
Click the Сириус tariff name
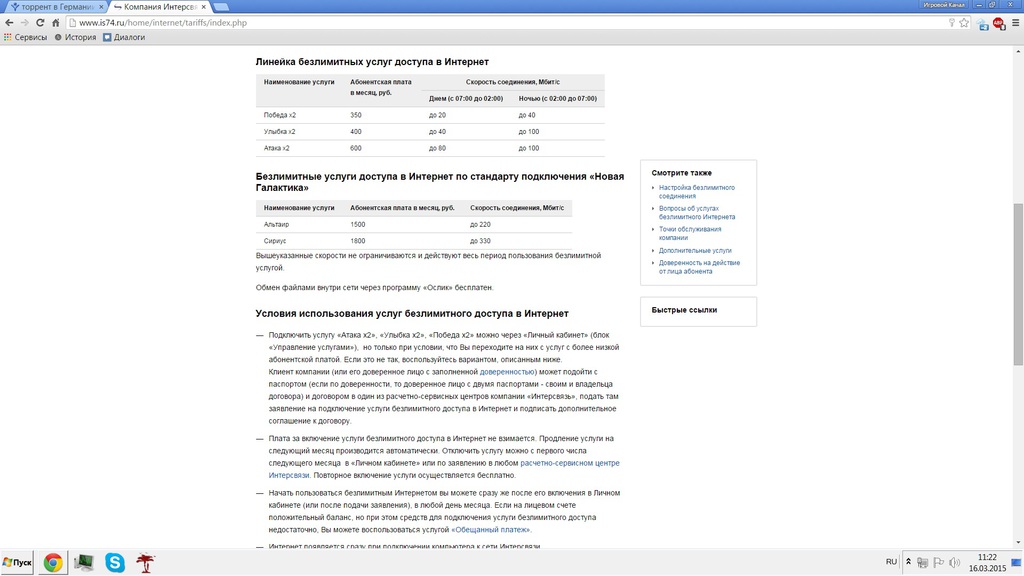[x=275, y=240]
